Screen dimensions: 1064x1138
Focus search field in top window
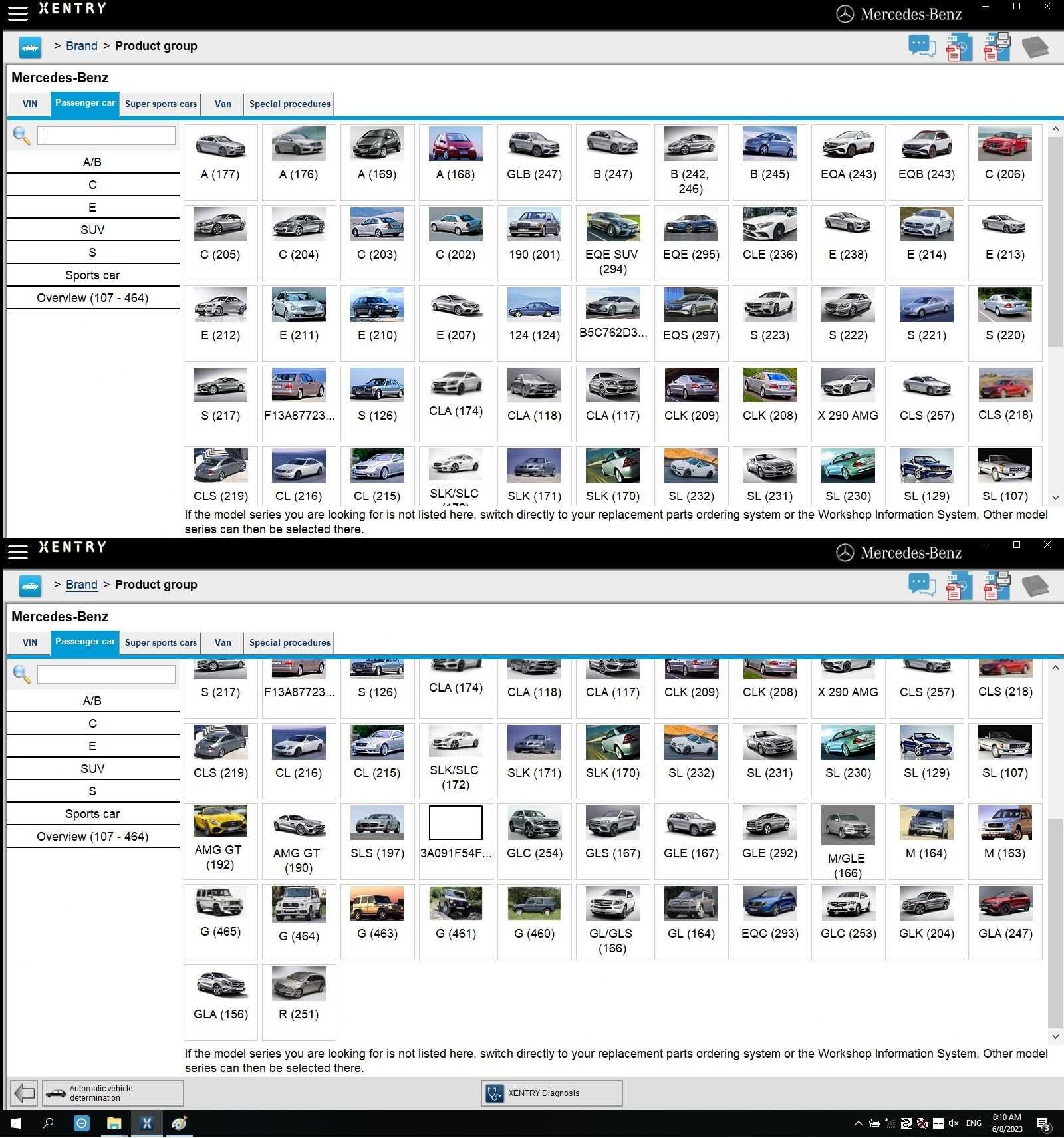pos(106,136)
